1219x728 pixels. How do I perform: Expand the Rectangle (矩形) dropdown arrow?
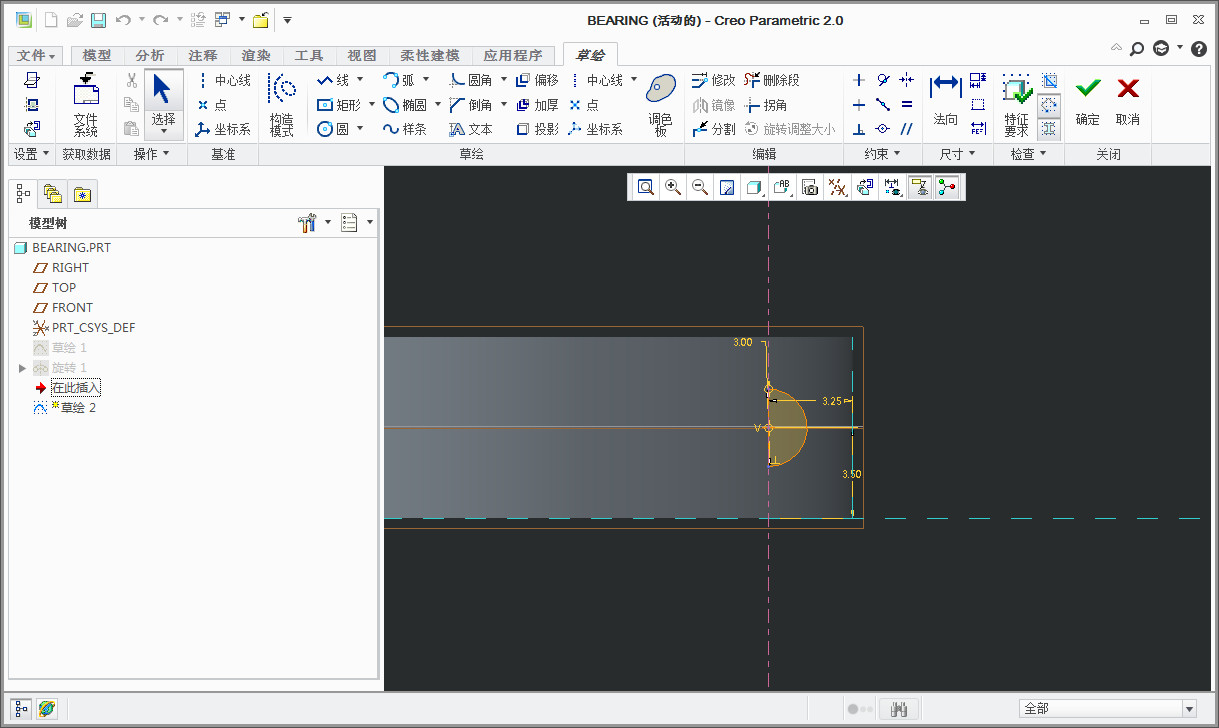pos(372,104)
